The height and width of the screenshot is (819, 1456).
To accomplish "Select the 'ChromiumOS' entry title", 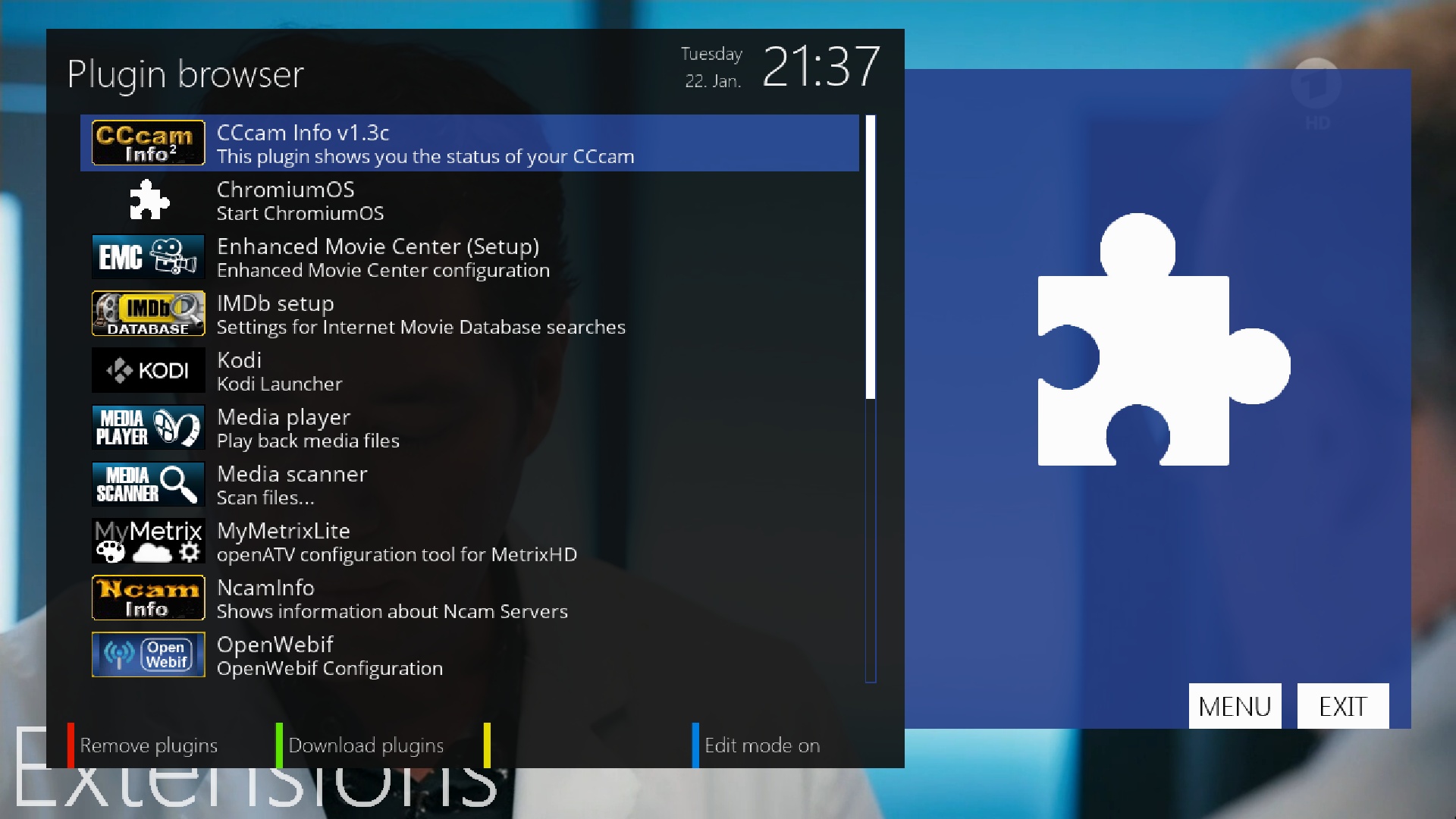I will tap(285, 190).
